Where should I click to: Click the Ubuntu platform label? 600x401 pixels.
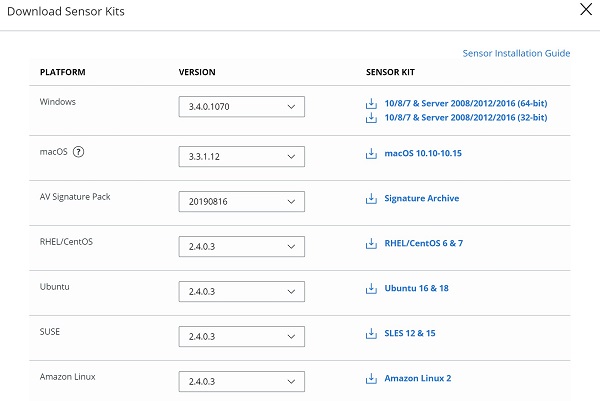(55, 287)
